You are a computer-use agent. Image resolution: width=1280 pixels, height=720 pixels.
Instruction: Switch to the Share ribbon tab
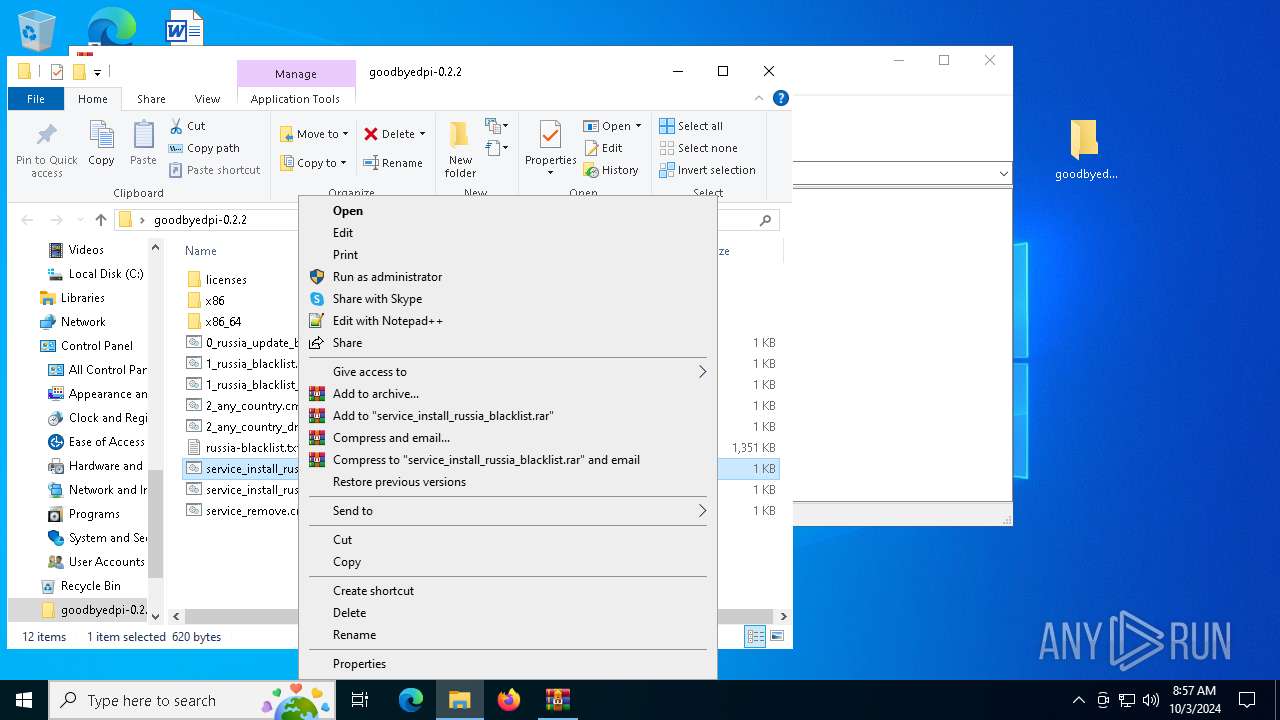click(151, 99)
